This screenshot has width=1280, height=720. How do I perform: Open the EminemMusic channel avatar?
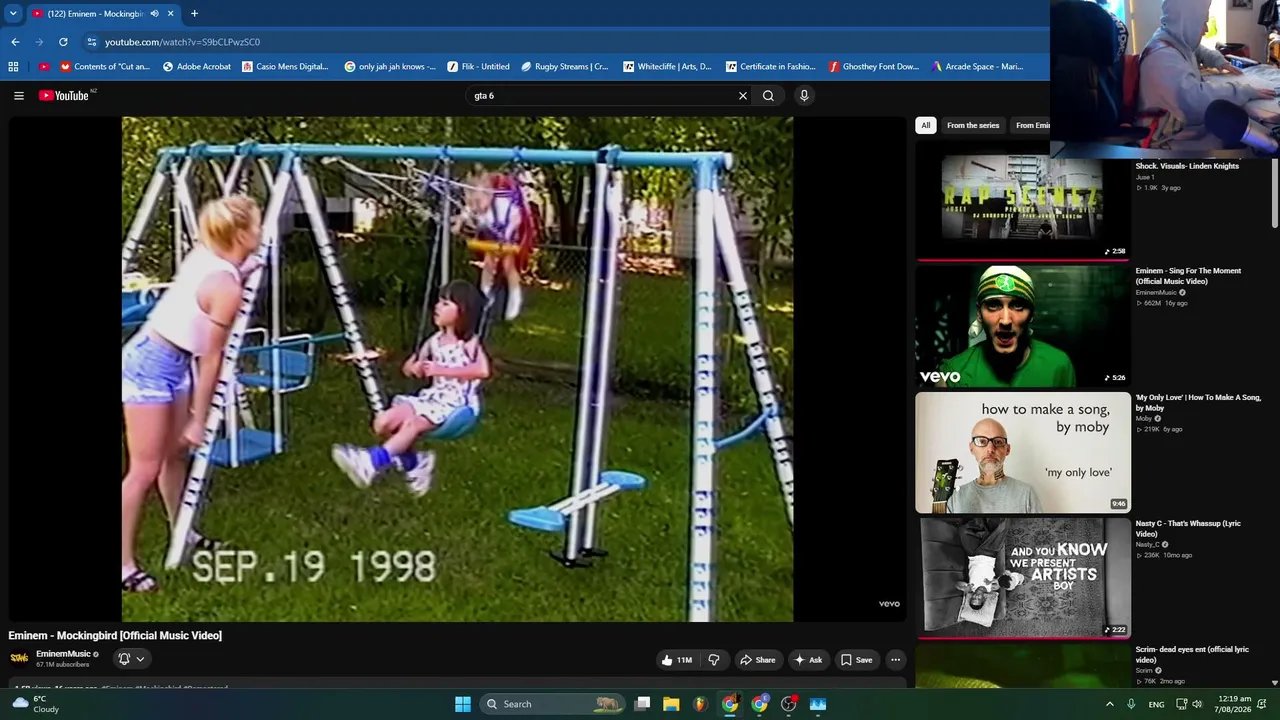point(19,658)
